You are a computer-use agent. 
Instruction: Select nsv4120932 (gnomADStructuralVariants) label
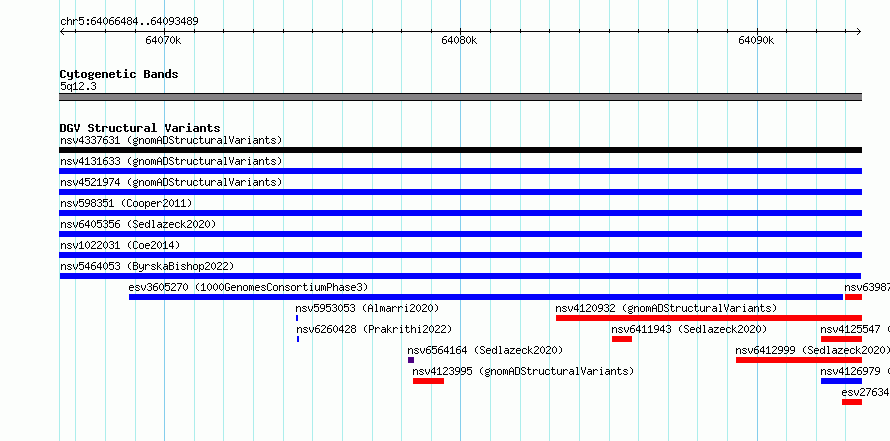coord(666,308)
